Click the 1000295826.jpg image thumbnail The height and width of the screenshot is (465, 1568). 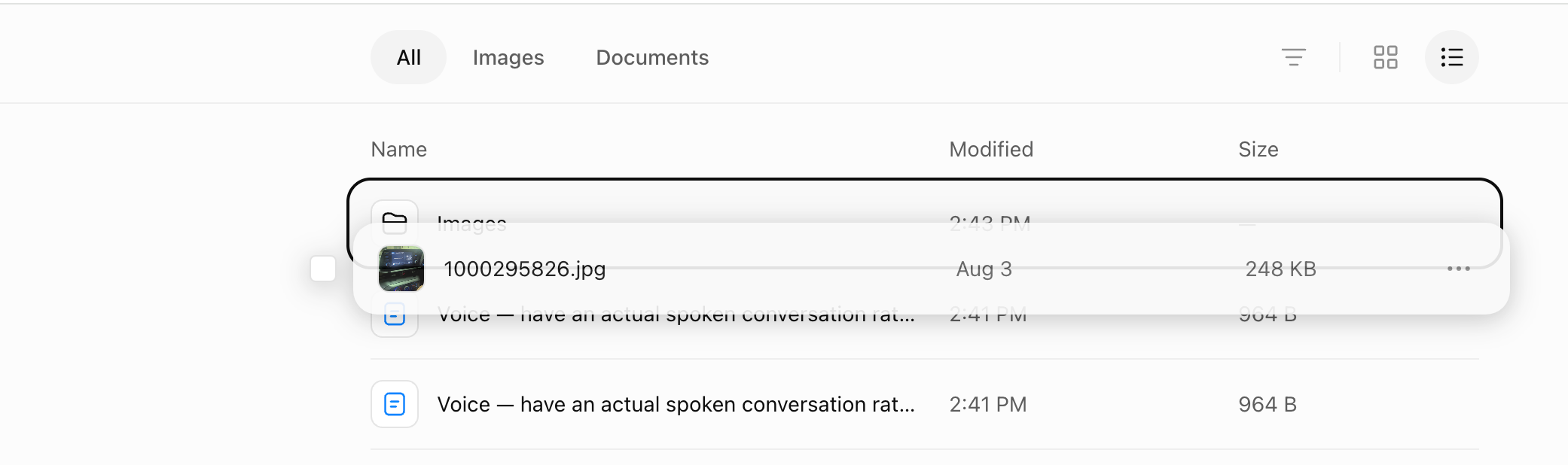click(x=401, y=269)
